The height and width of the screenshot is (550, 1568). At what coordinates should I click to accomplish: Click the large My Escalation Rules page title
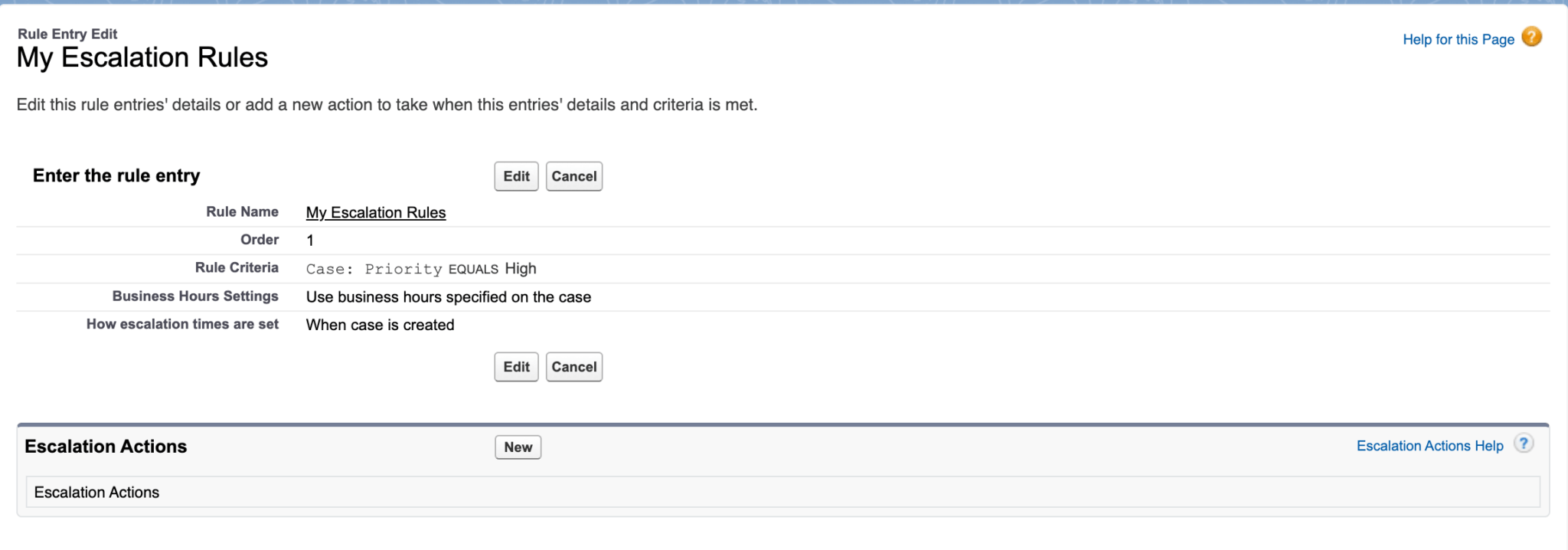click(142, 58)
